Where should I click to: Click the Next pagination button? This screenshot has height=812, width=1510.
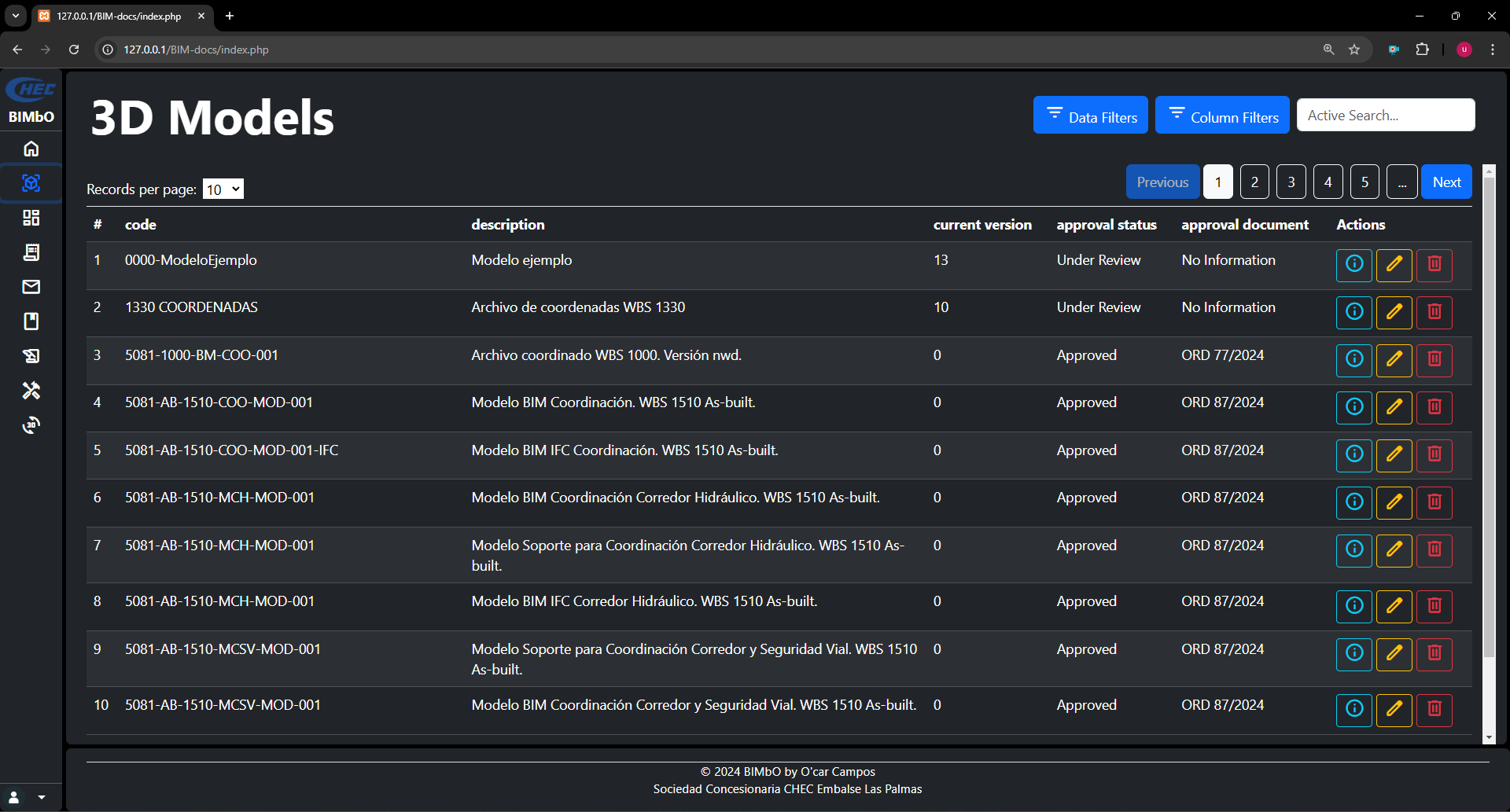coord(1446,182)
